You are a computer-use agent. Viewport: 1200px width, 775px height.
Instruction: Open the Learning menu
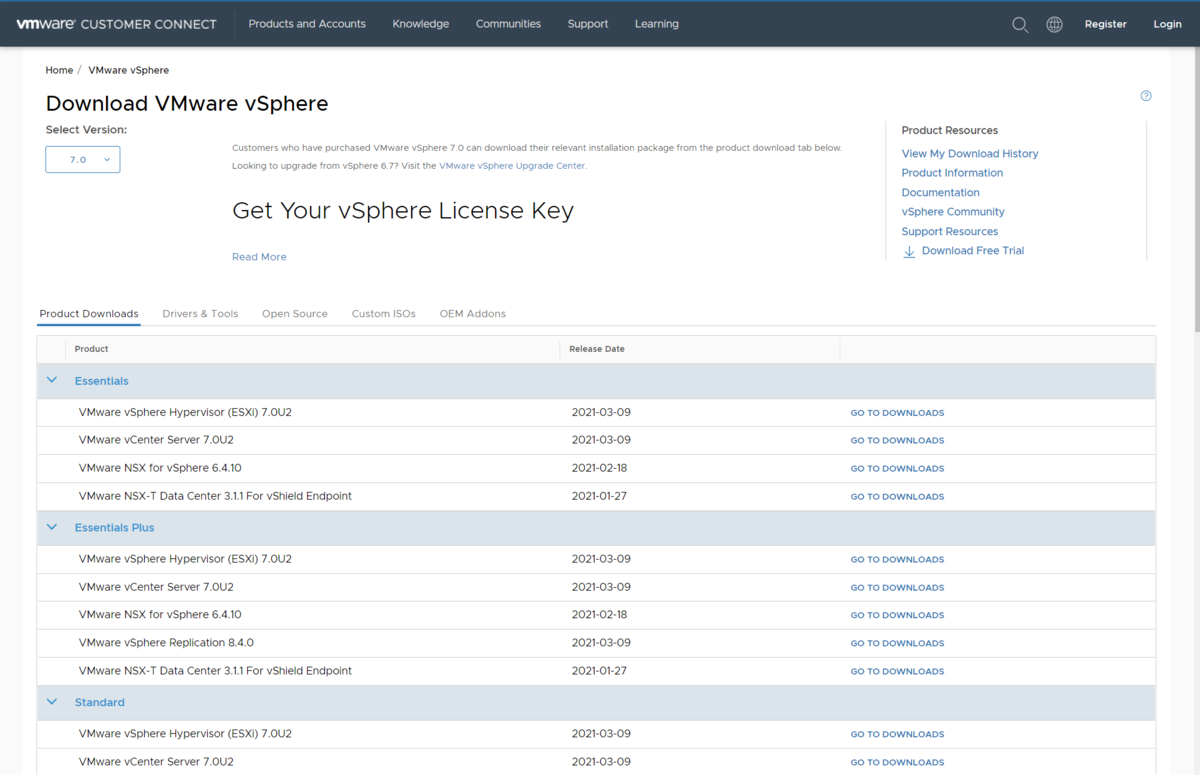[x=657, y=24]
